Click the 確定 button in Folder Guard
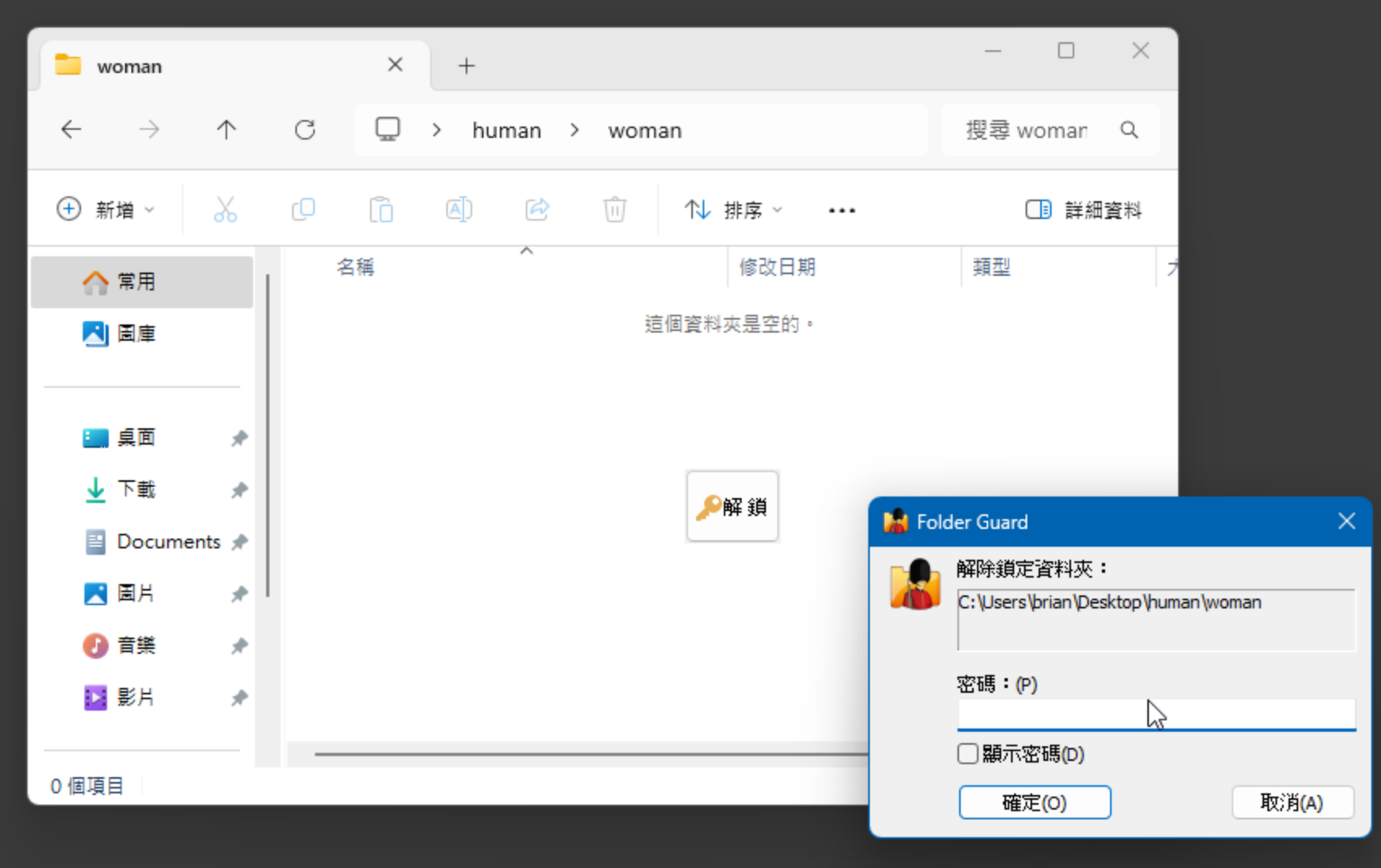Screen dimensions: 1381x868 point(1034,802)
